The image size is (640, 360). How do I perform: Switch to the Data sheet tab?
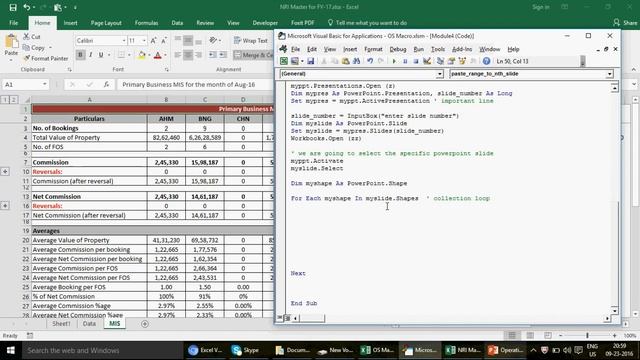(x=89, y=324)
